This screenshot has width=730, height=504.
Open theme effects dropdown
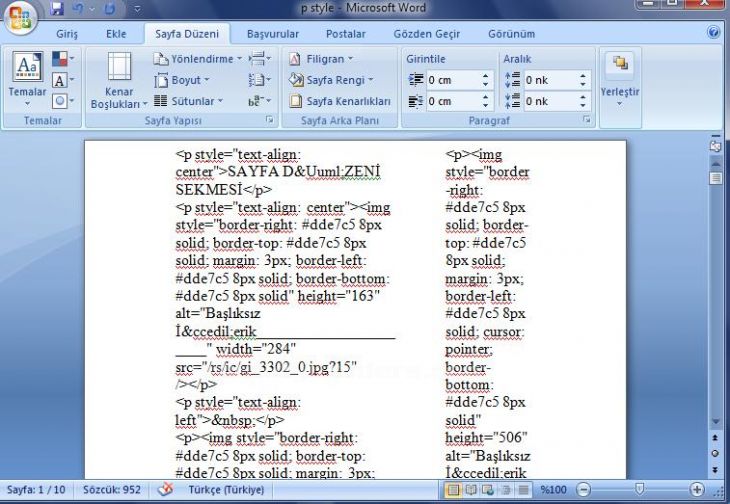(x=63, y=101)
